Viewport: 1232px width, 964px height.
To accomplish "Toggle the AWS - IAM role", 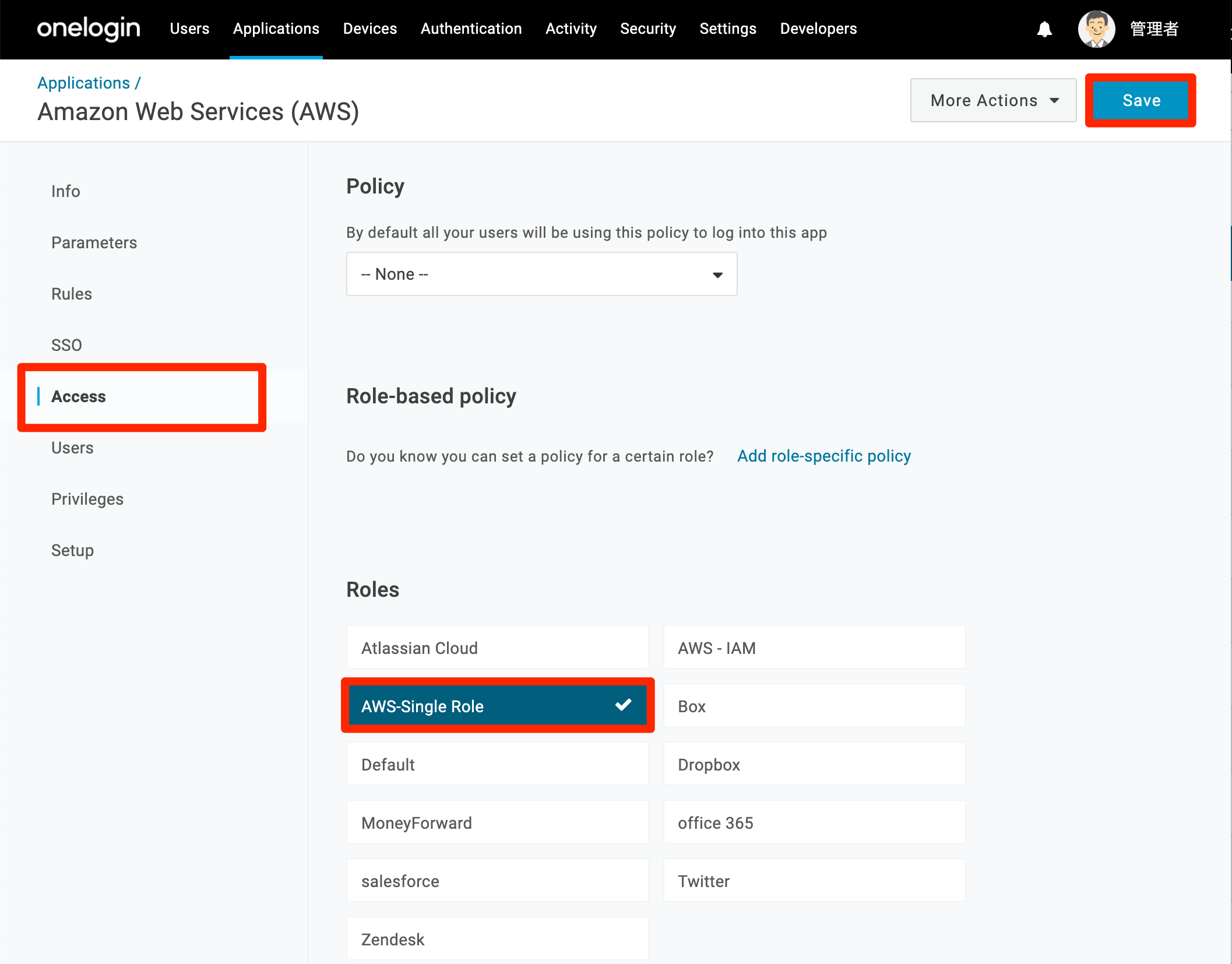I will point(814,648).
